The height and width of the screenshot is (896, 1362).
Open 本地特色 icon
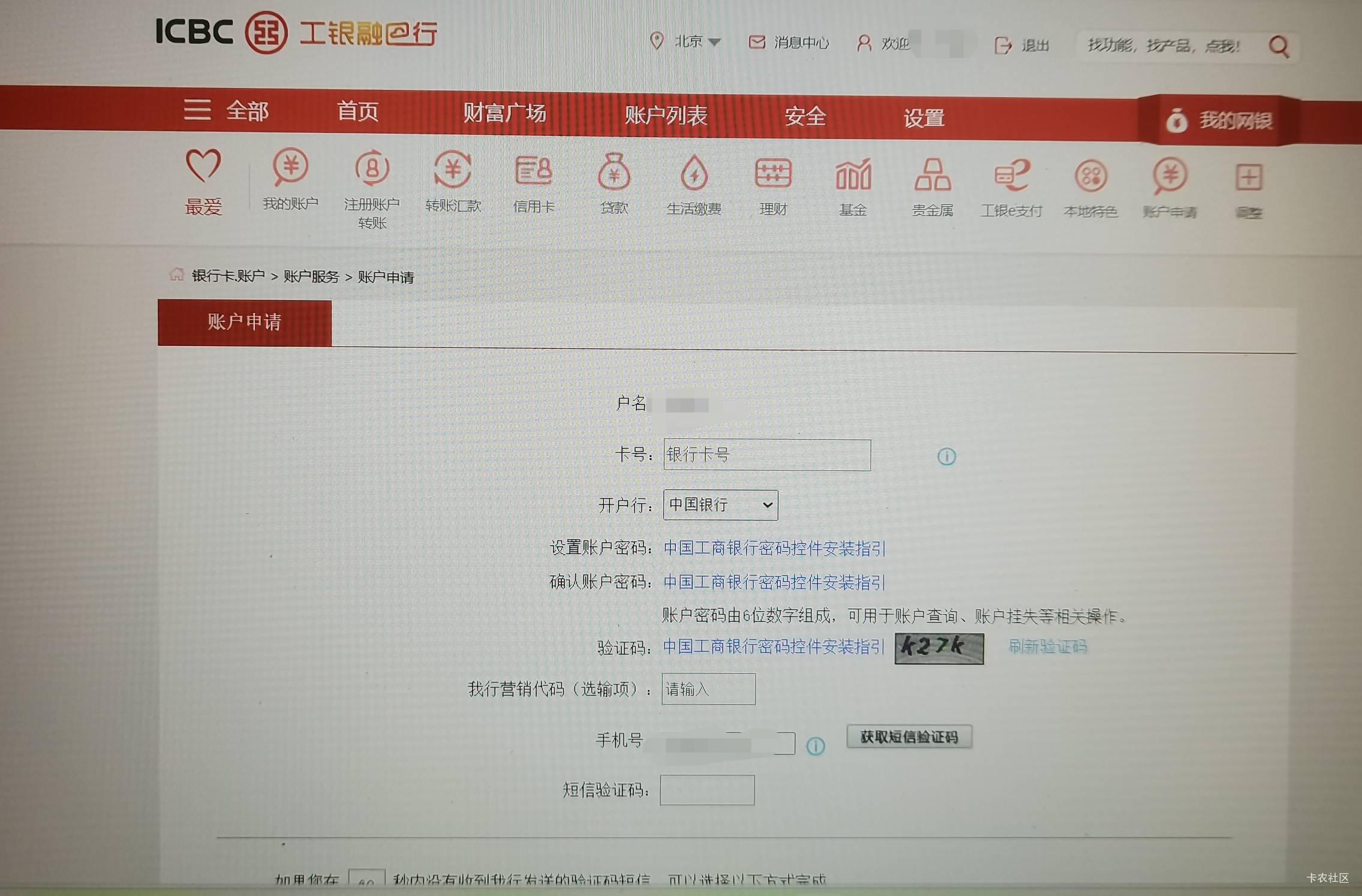pyautogui.click(x=1090, y=176)
